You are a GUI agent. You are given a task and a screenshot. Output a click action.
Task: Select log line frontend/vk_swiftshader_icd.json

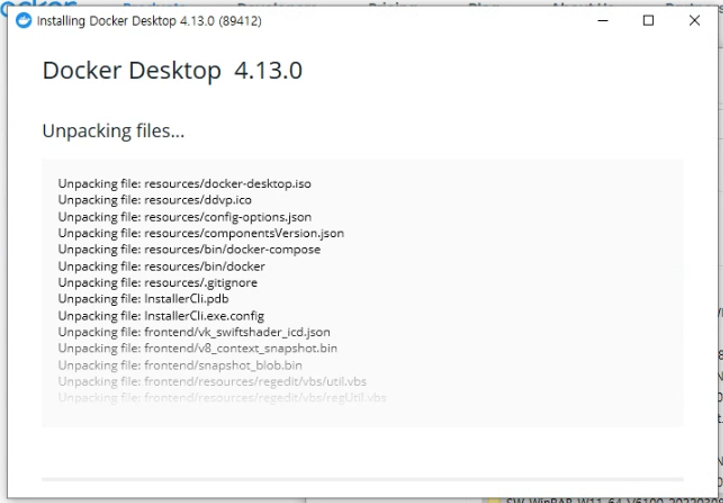click(194, 332)
